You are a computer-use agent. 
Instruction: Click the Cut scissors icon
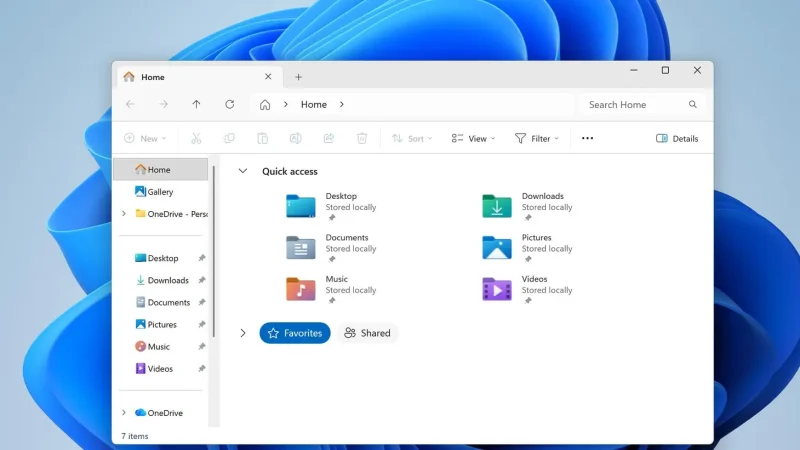(196, 138)
